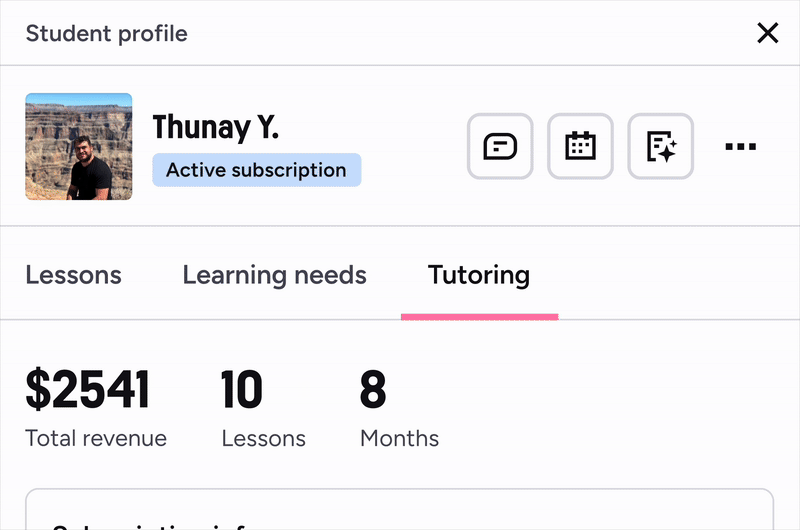Click the $2541 revenue figure
The height and width of the screenshot is (530, 800).
(88, 389)
